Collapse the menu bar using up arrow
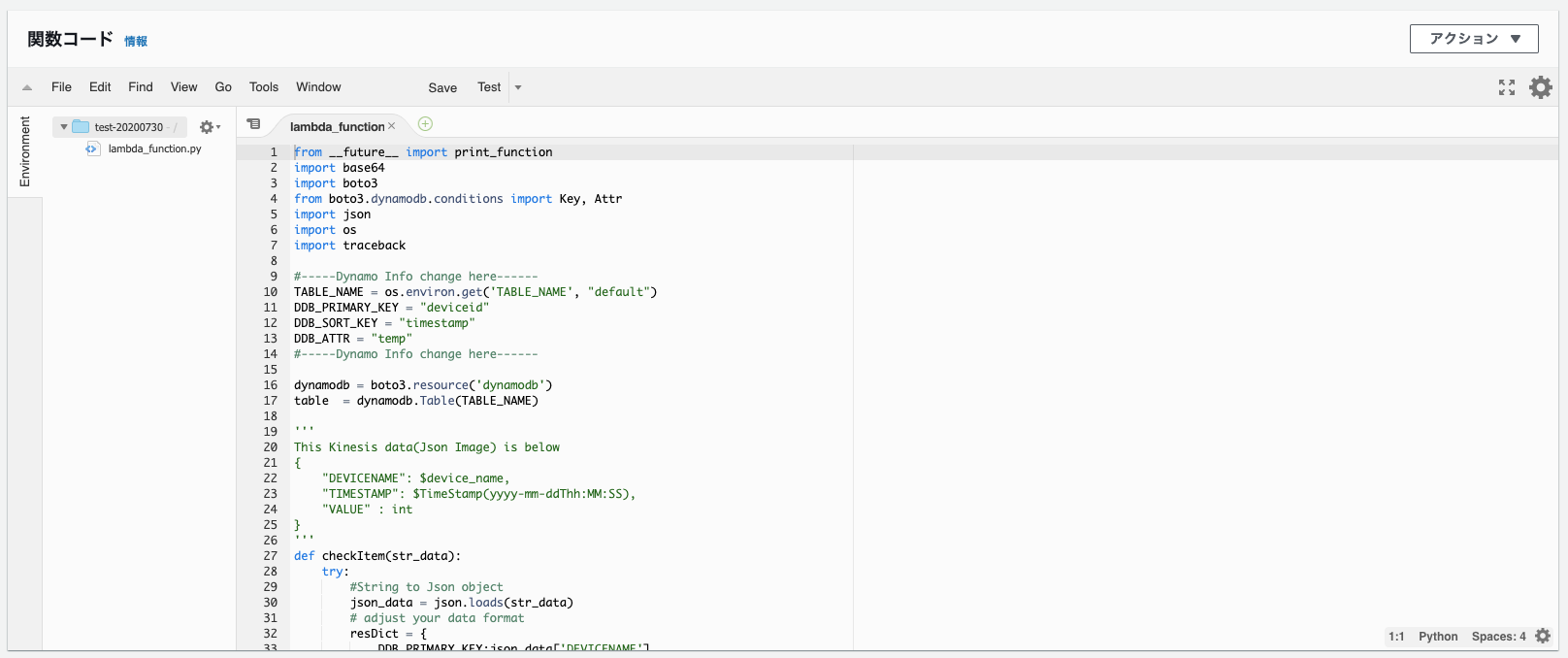The image size is (1568, 658). [x=27, y=87]
